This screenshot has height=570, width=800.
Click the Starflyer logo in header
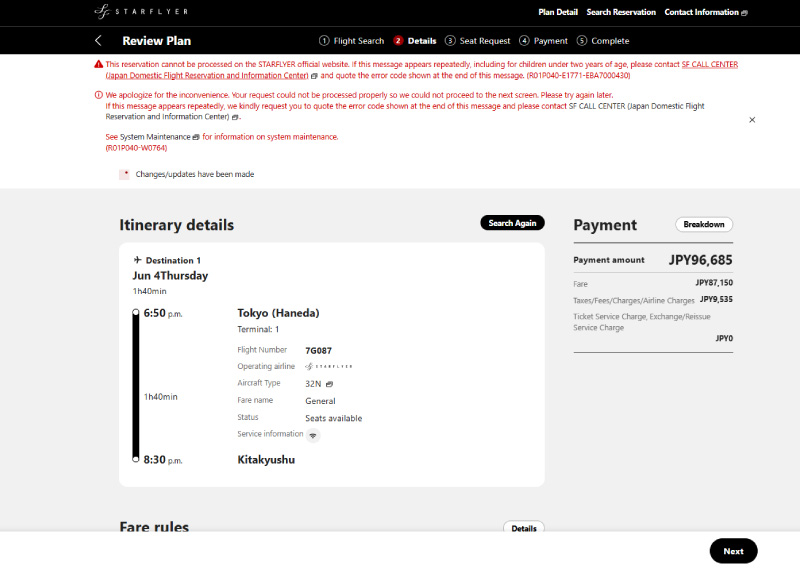(141, 11)
